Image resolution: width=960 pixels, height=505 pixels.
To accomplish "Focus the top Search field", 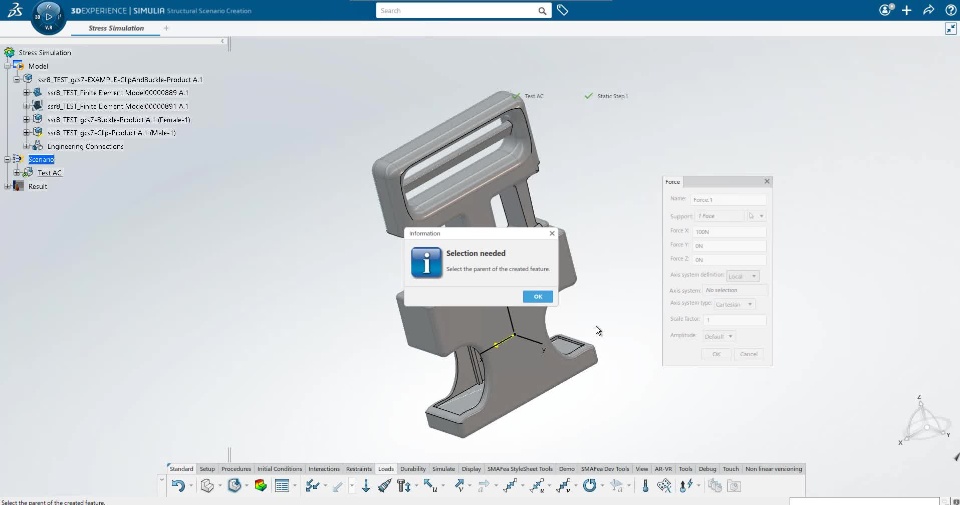I will (457, 10).
